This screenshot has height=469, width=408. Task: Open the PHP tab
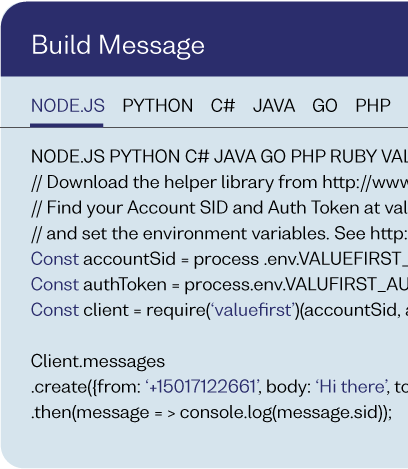coord(373,106)
